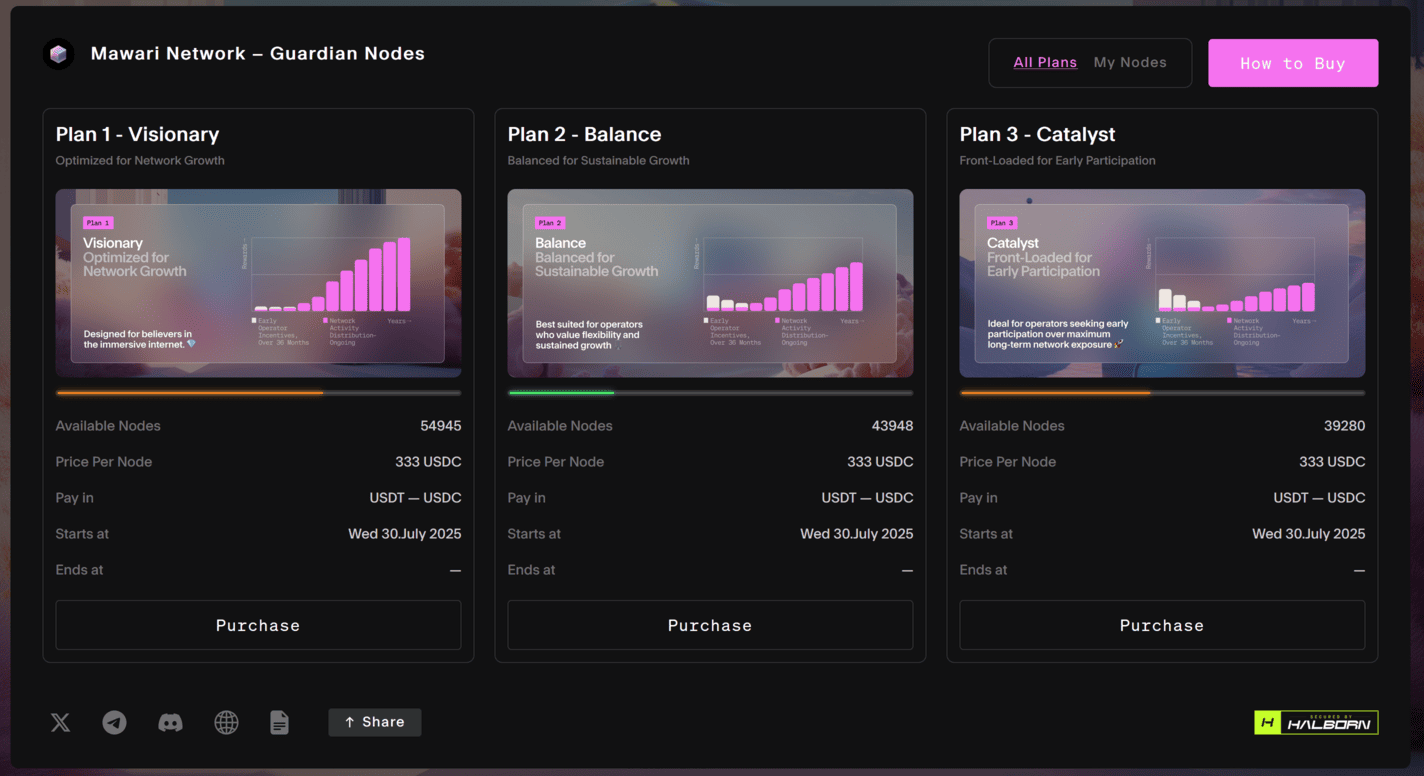Purchase Plan 1 - Visionary node
This screenshot has height=776, width=1424.
[x=258, y=625]
